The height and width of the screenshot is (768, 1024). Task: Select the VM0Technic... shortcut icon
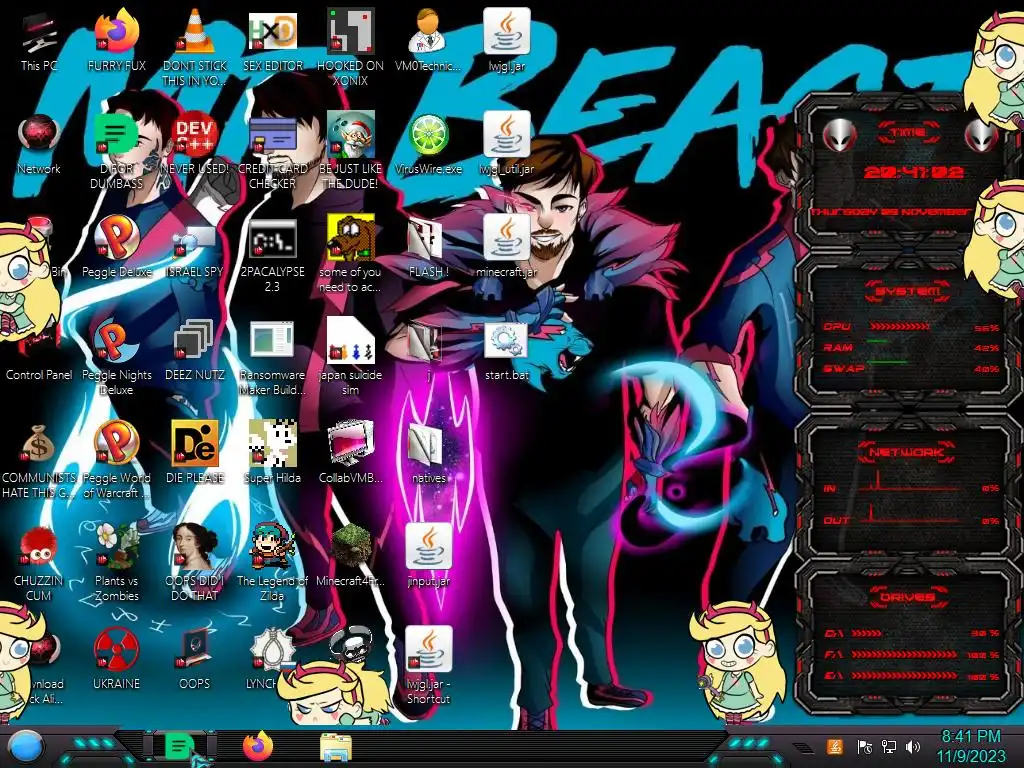tap(428, 31)
